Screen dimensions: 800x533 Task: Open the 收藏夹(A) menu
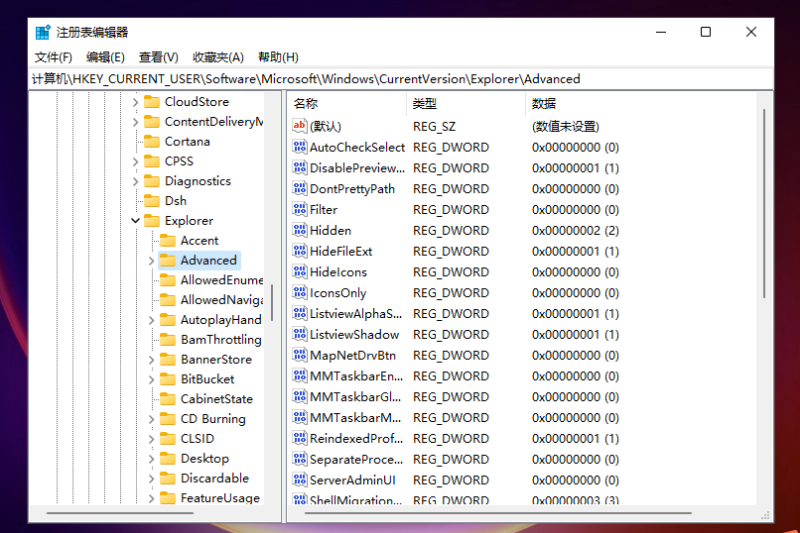218,57
